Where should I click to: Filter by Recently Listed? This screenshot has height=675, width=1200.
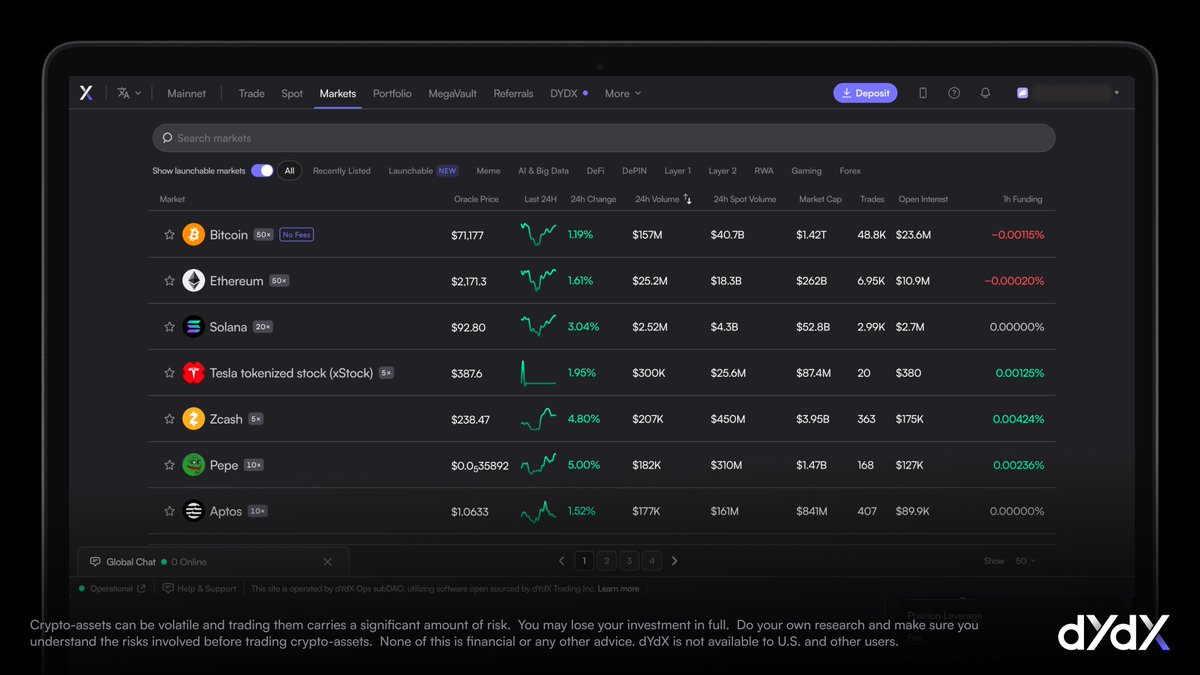(341, 171)
